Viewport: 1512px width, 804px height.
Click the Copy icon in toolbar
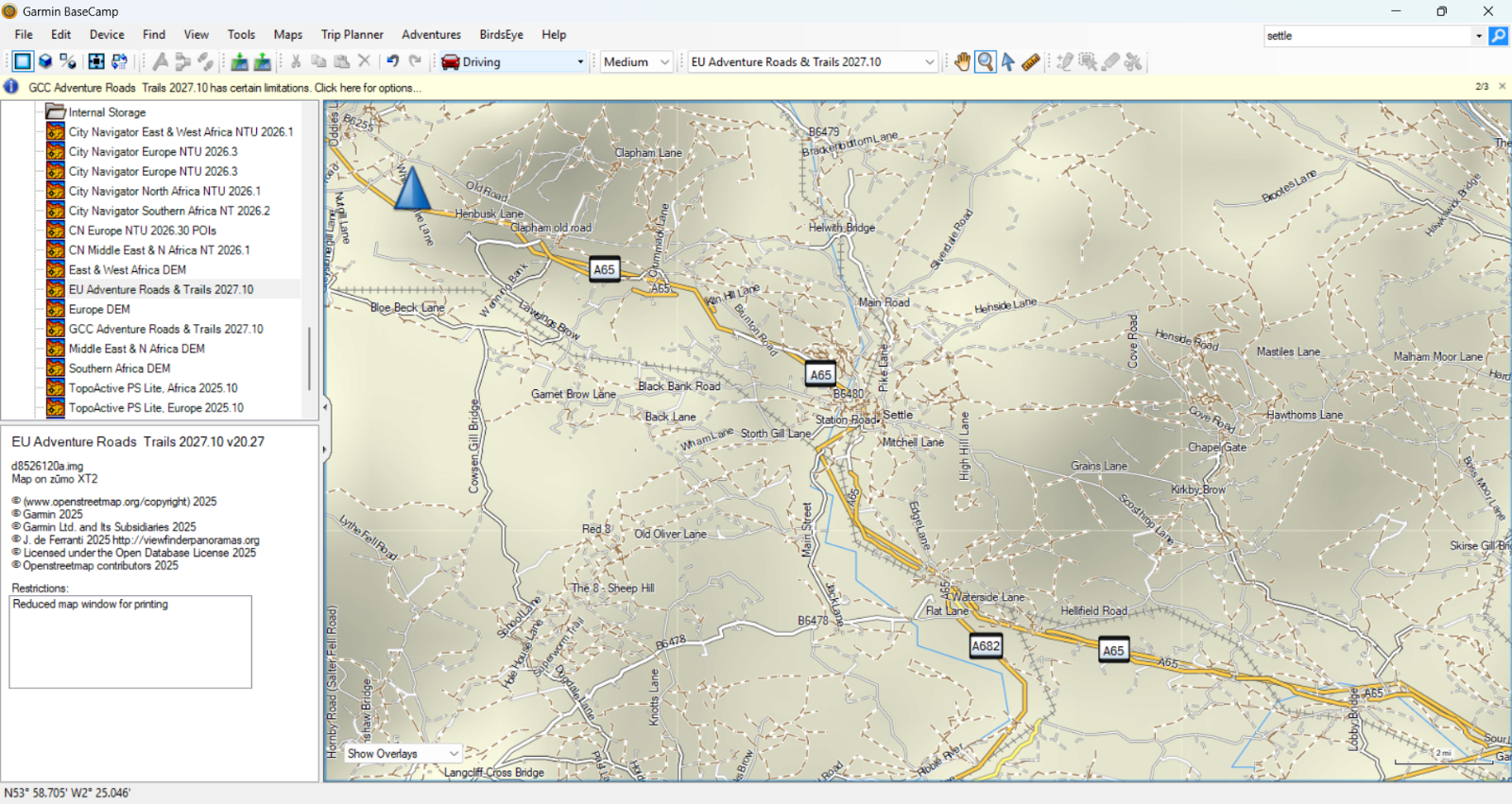click(x=318, y=61)
